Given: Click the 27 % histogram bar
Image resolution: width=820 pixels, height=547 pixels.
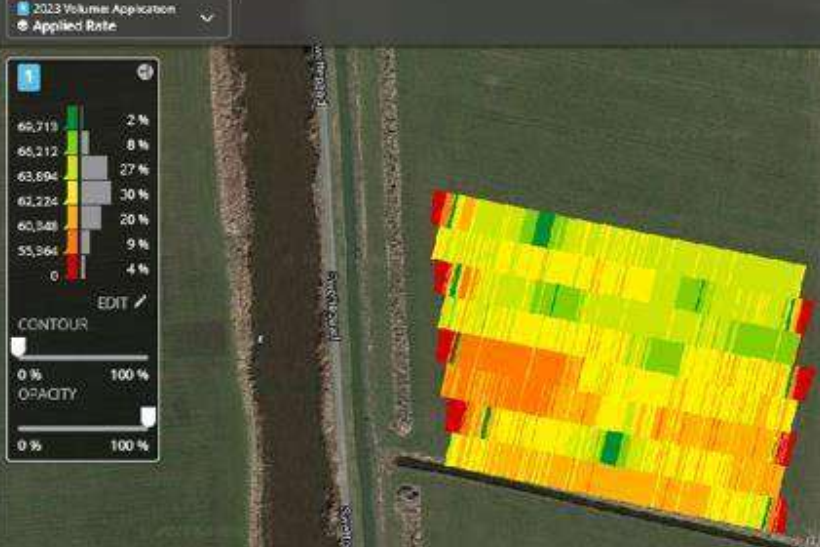Looking at the screenshot, I should (94, 168).
